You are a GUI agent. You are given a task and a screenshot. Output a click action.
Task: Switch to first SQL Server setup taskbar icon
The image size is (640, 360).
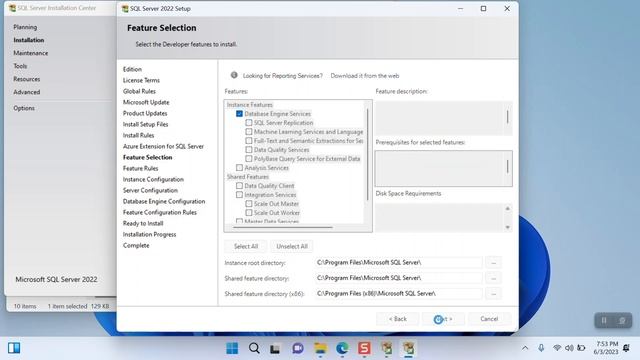pos(387,348)
